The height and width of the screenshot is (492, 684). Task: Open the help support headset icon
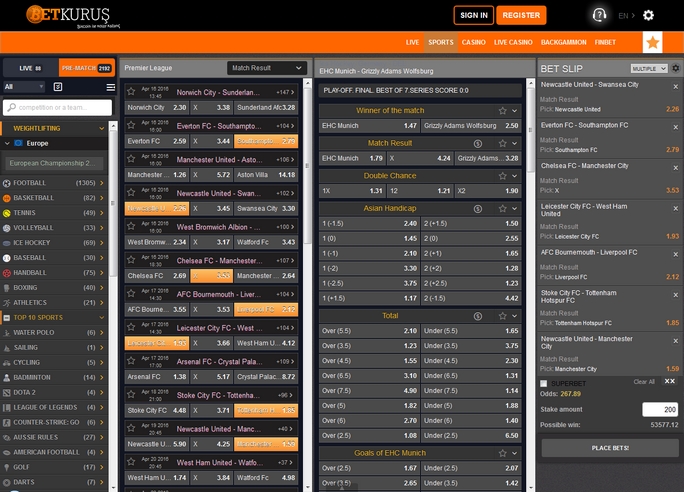(x=599, y=15)
